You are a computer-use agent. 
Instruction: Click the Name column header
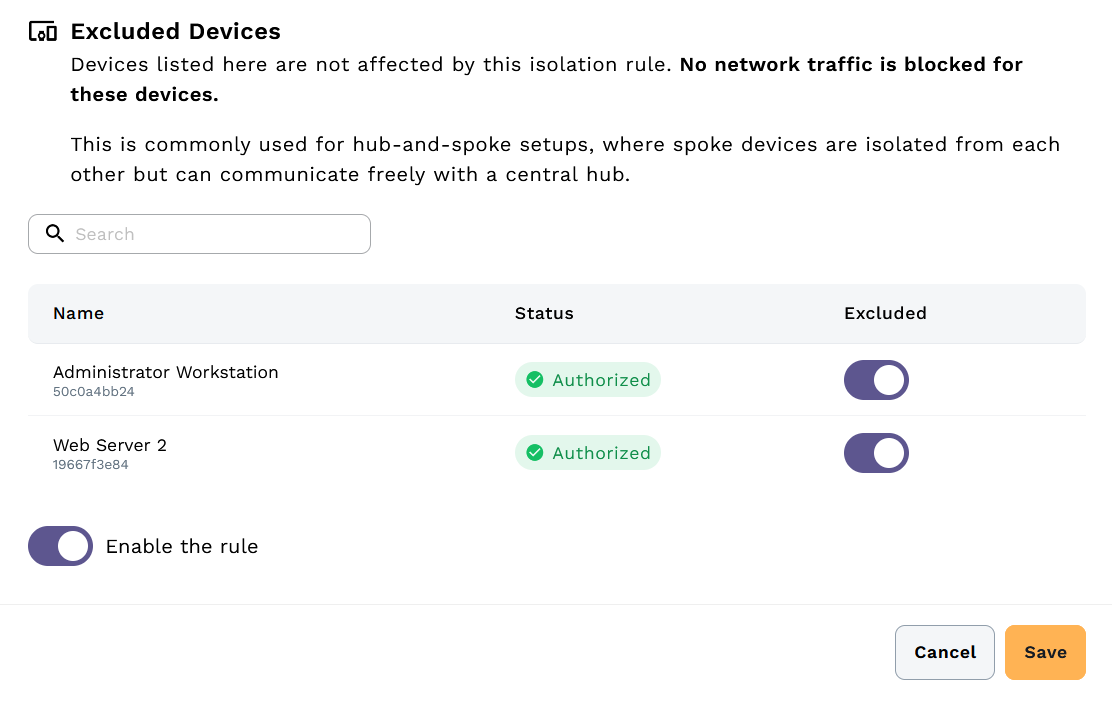78,313
